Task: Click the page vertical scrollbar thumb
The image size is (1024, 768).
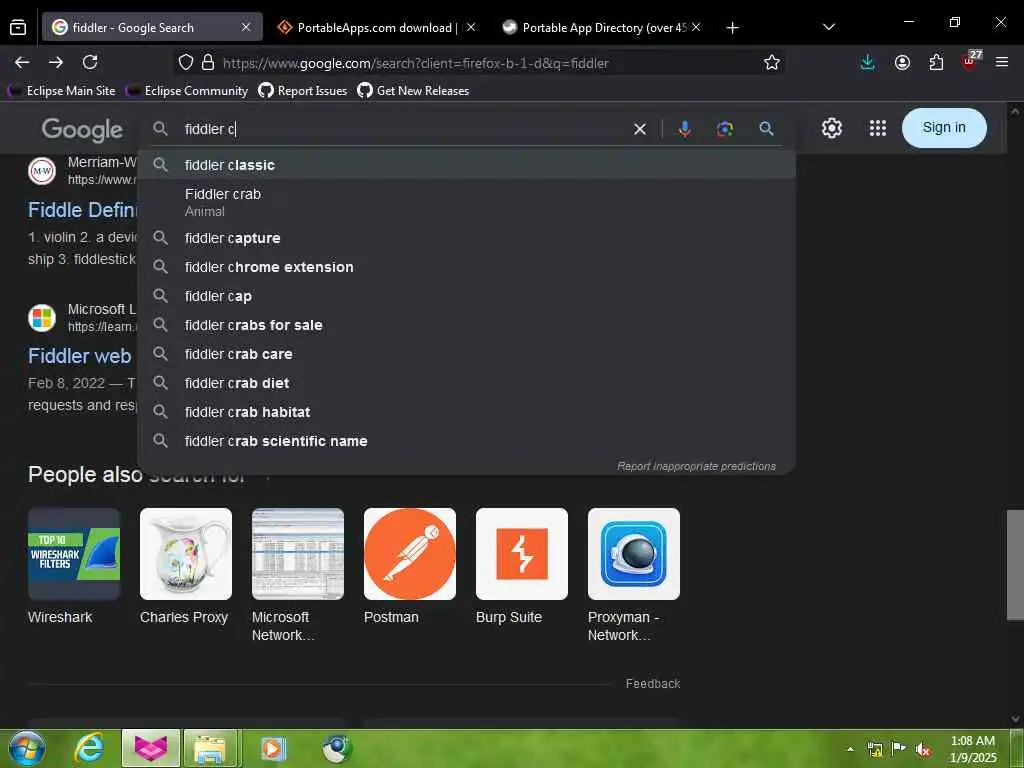Action: (x=1015, y=564)
